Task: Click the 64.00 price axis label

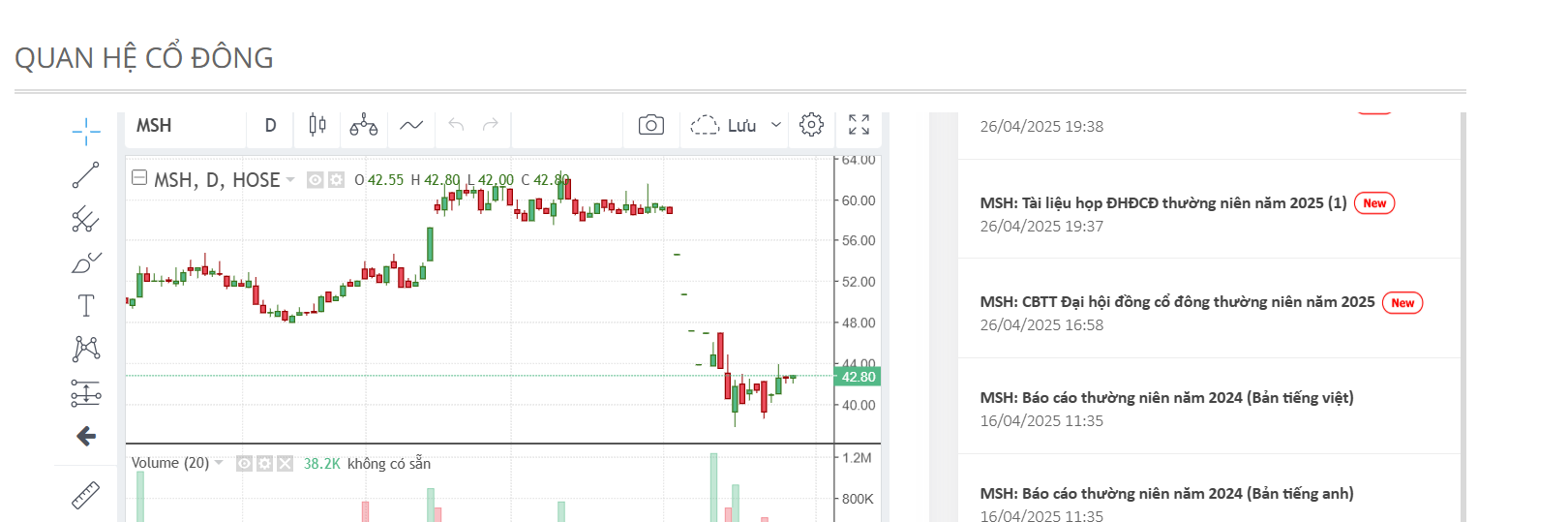Action: point(859,160)
